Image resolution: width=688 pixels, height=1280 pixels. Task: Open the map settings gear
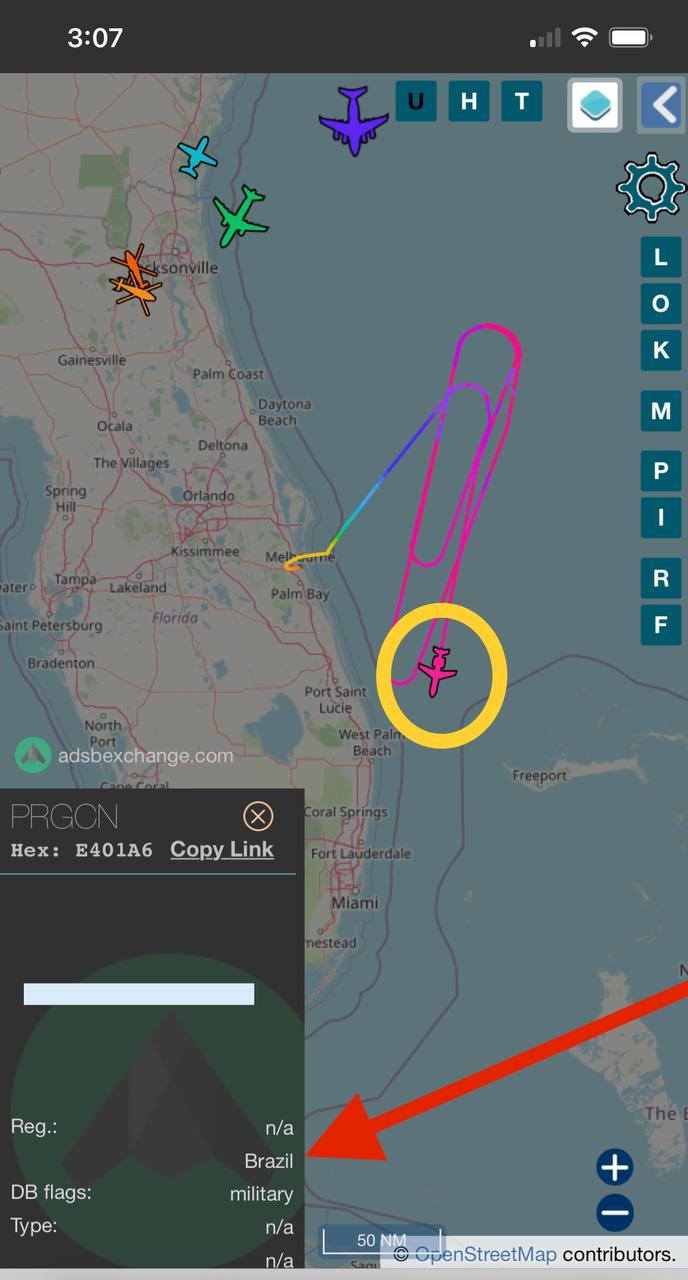tap(651, 187)
